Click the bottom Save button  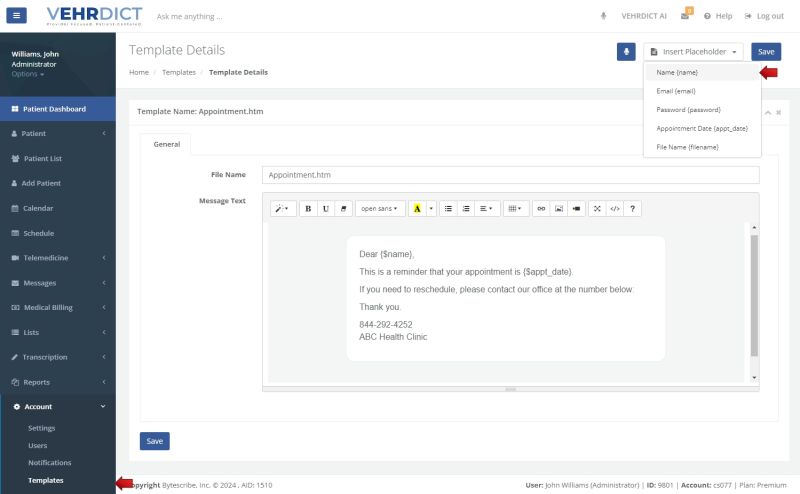click(x=154, y=441)
